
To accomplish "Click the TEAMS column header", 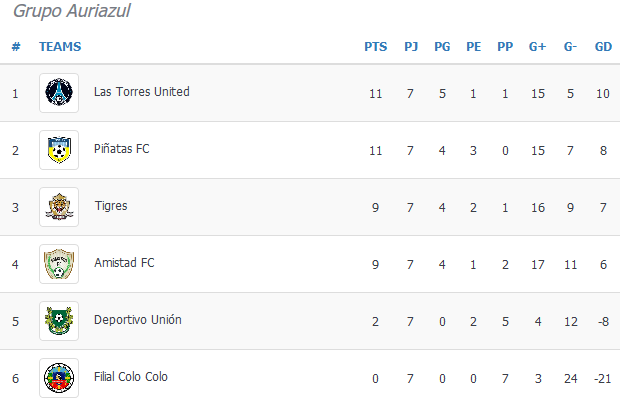I will coord(60,47).
